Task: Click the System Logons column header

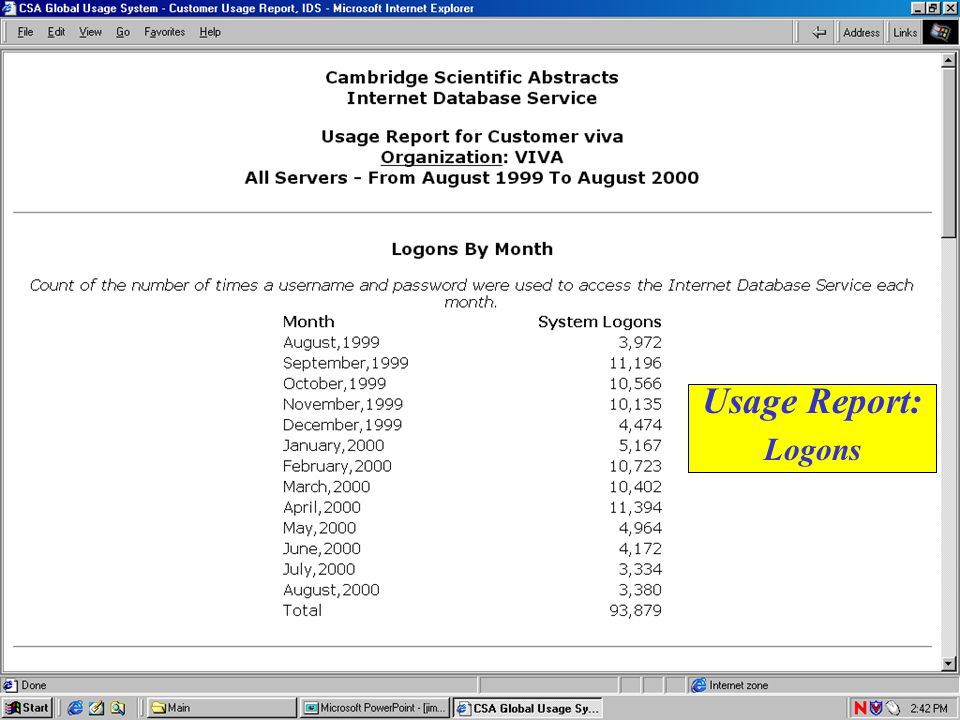Action: (x=600, y=322)
